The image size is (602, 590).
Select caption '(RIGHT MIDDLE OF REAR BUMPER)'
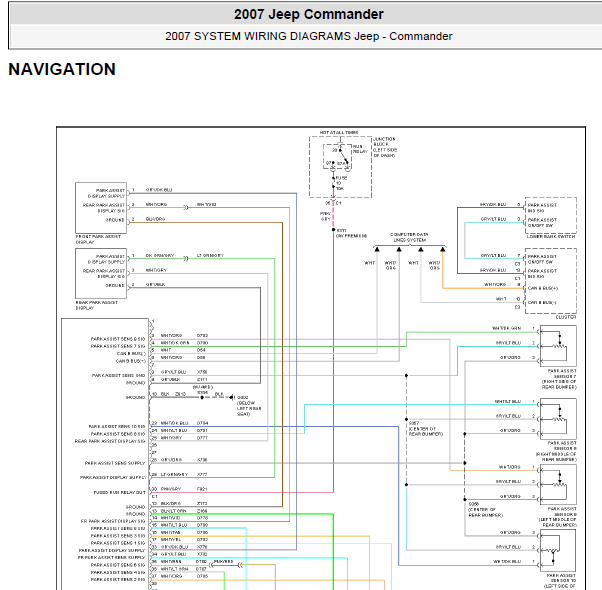(557, 457)
